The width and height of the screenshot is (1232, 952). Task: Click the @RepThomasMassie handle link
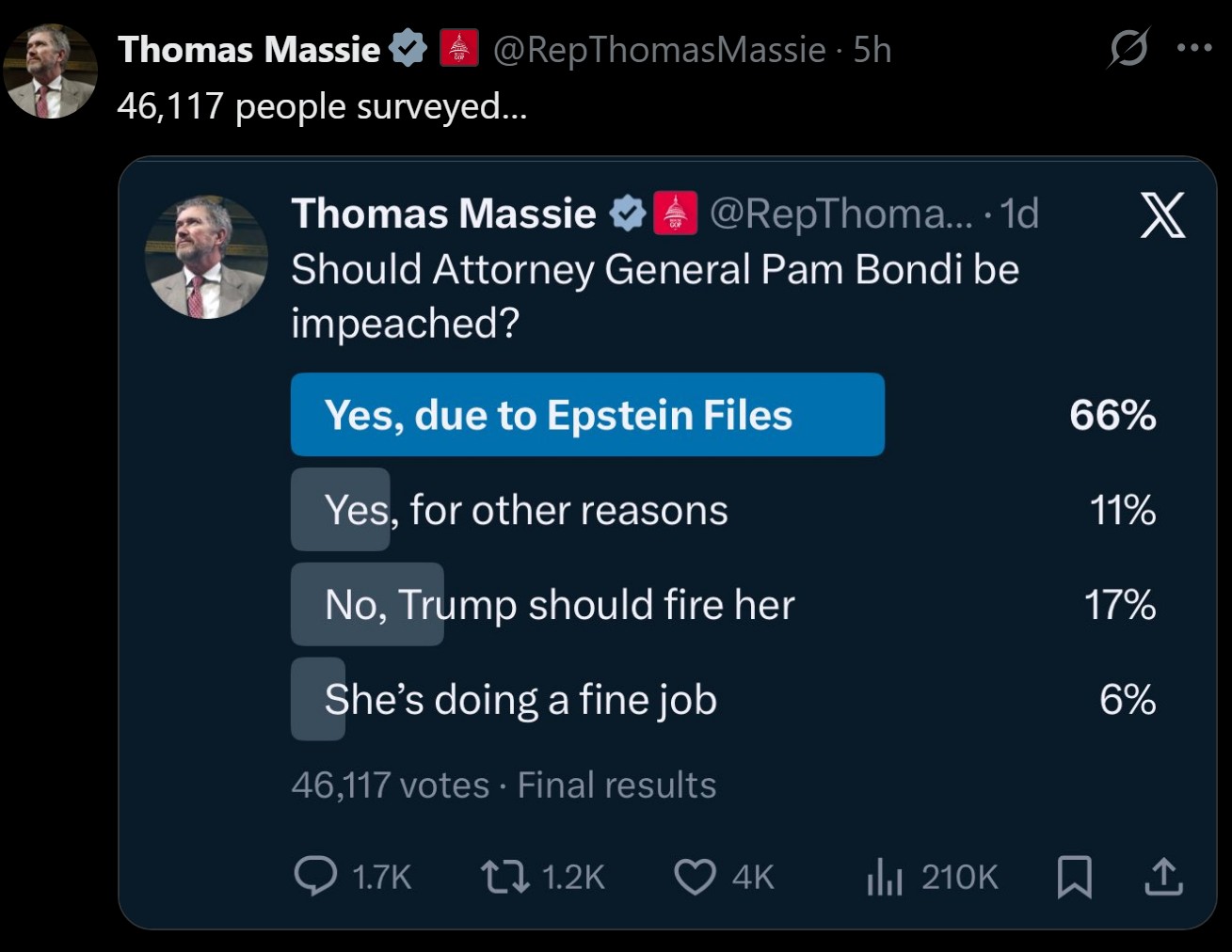(x=659, y=50)
